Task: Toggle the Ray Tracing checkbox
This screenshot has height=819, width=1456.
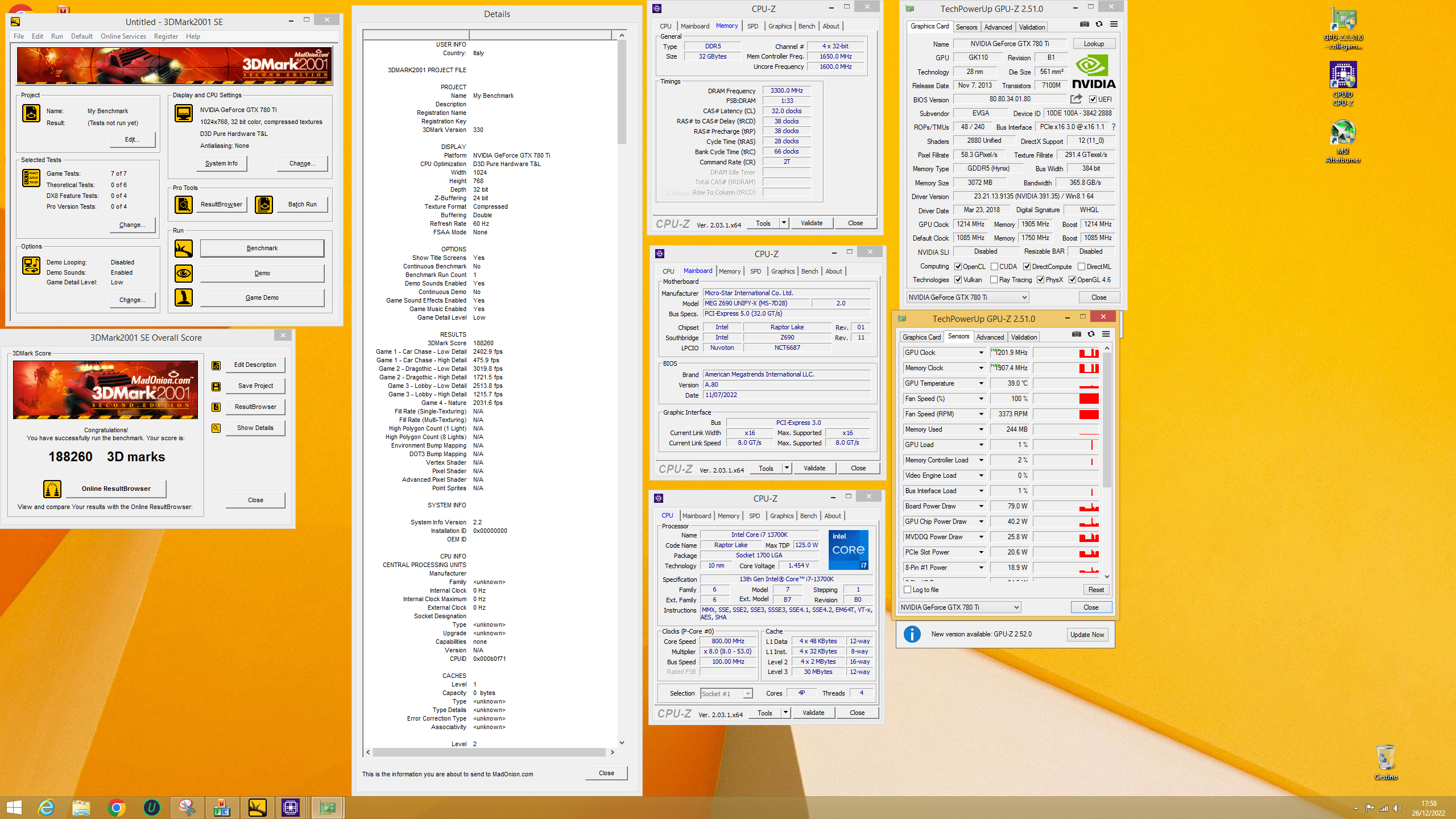Action: [994, 280]
